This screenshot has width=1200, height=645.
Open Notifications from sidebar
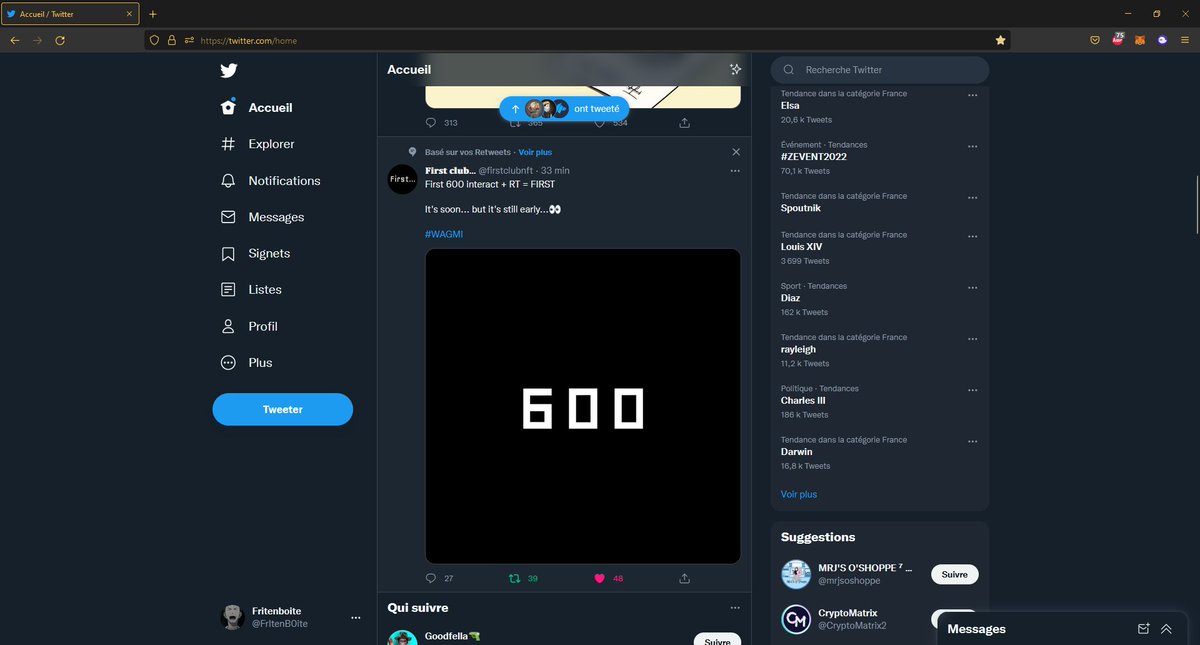click(270, 181)
